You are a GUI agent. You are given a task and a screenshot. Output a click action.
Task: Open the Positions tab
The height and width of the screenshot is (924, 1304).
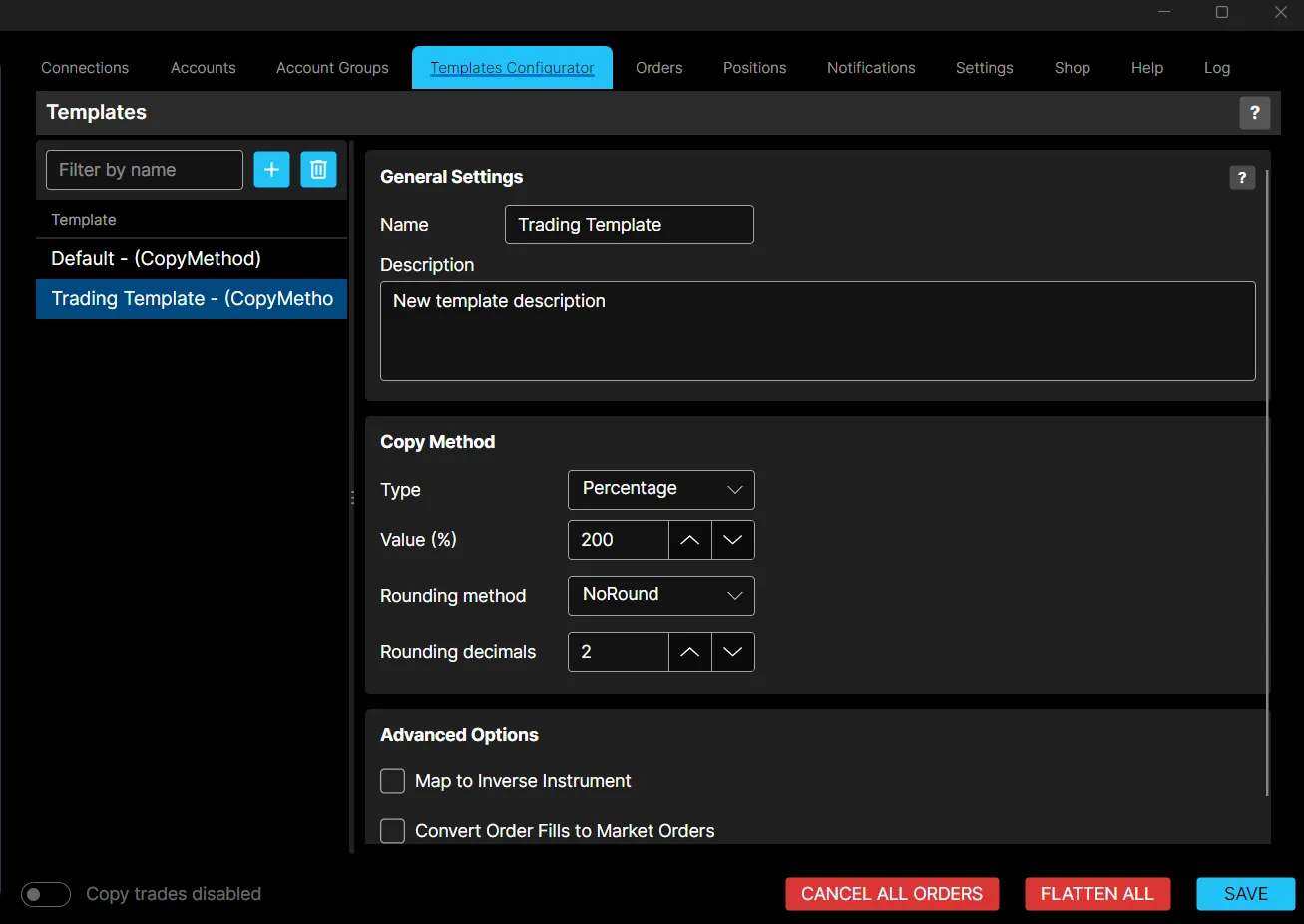point(755,68)
